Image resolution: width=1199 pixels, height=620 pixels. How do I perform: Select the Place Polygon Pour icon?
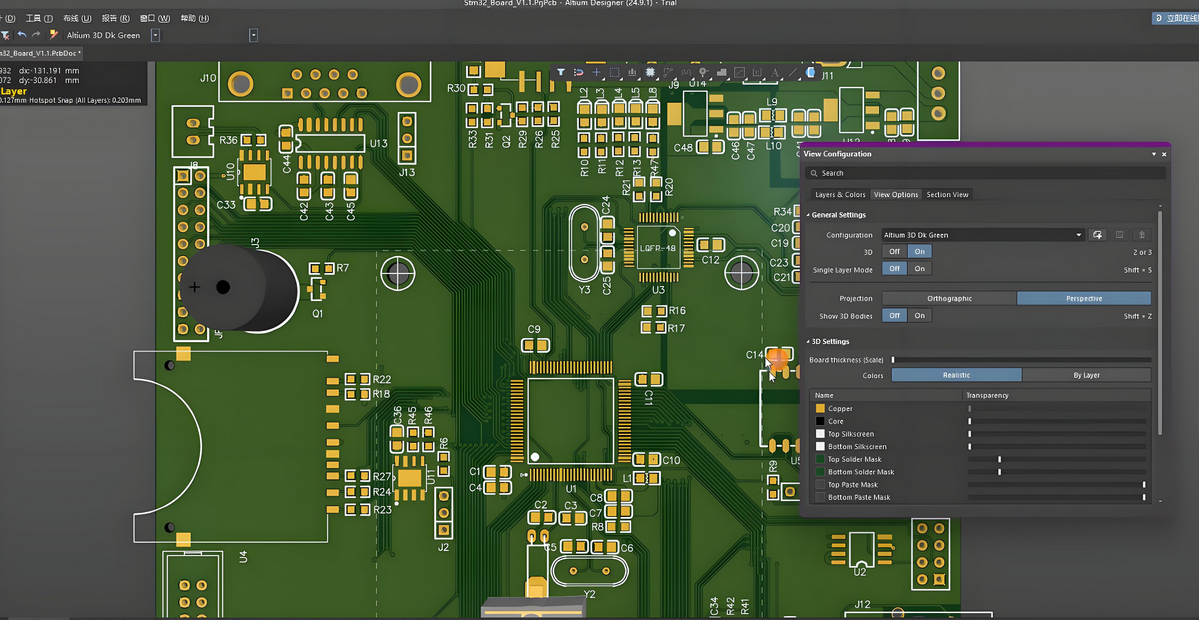click(x=721, y=72)
